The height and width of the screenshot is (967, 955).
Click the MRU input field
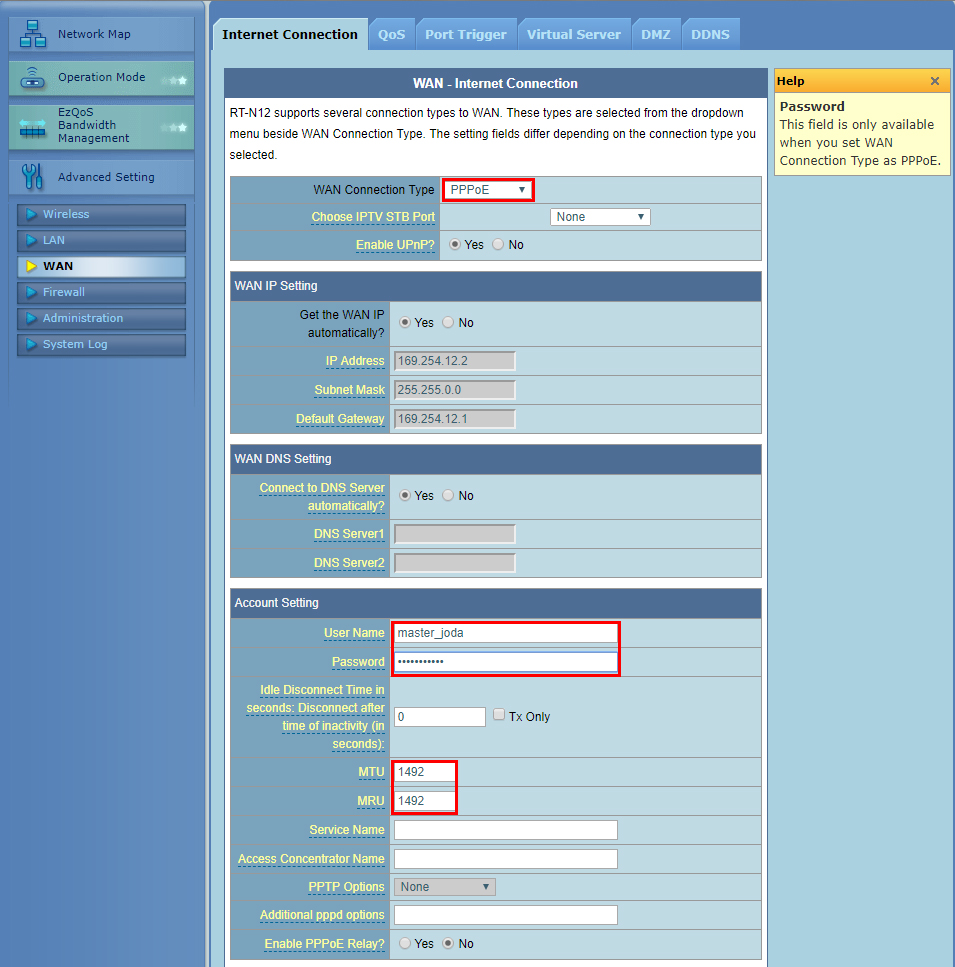425,801
